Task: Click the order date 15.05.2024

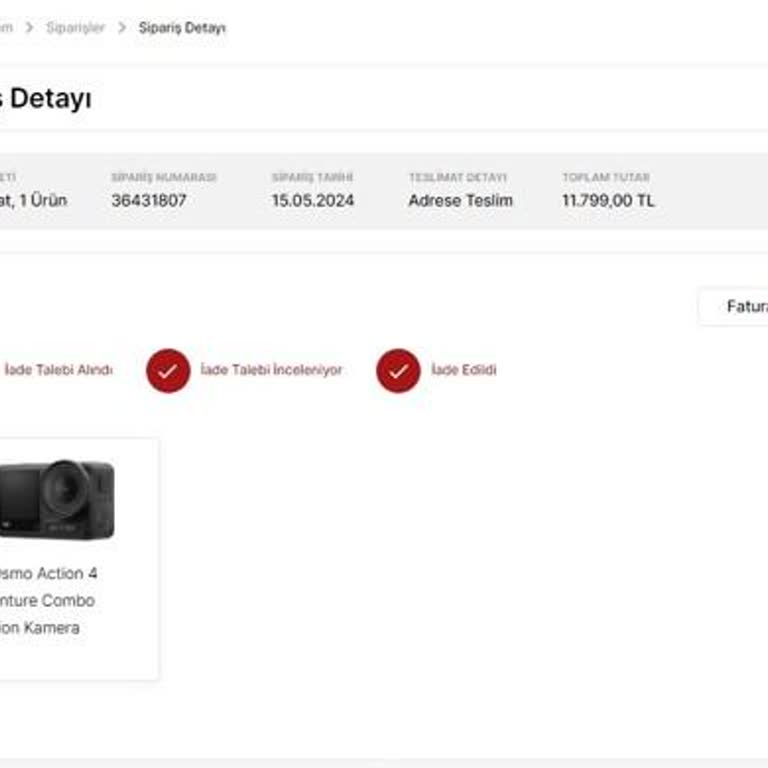Action: tap(312, 200)
